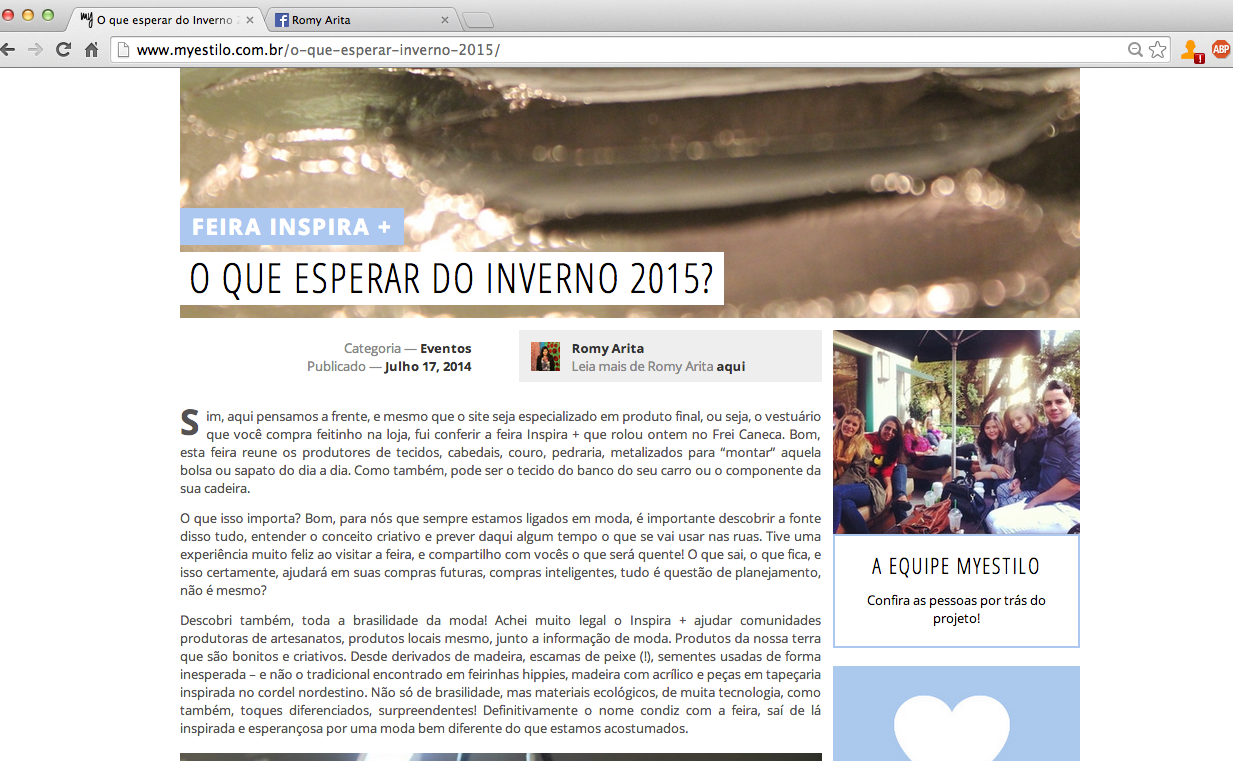This screenshot has width=1233, height=761.
Task: Open a new browser tab
Action: 478,20
